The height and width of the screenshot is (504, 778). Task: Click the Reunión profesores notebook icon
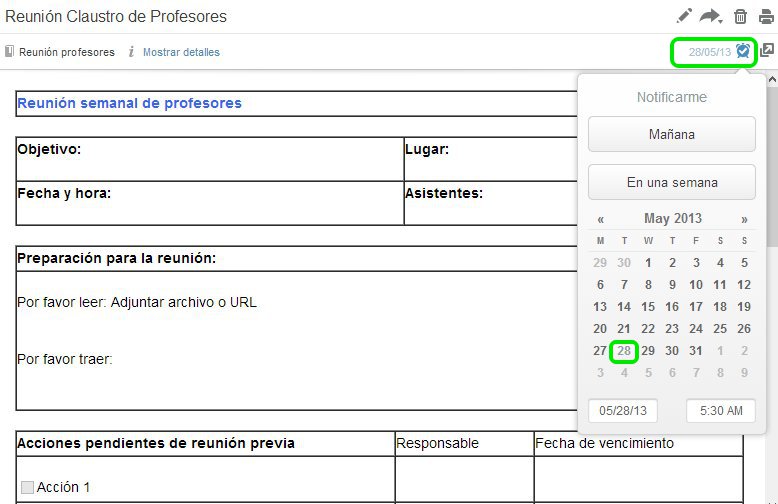(9, 51)
